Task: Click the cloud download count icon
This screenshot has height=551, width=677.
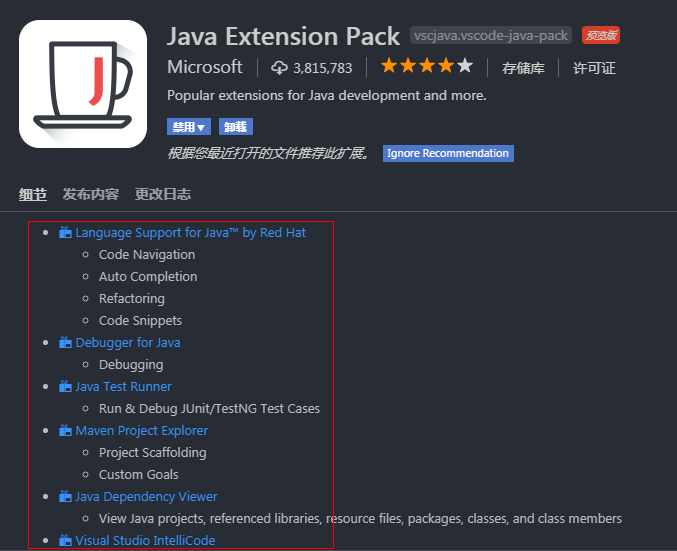Action: tap(279, 68)
